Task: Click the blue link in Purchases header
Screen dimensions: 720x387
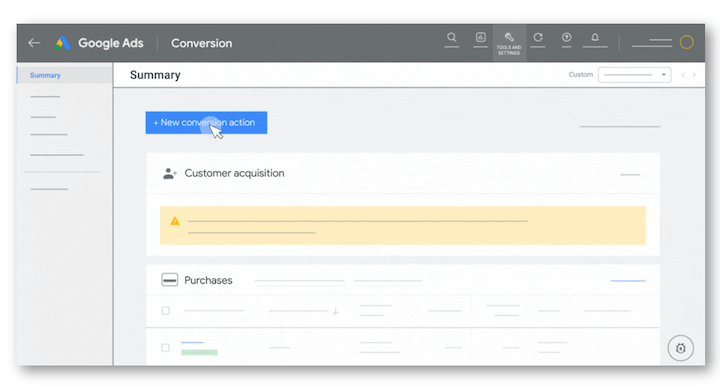Action: tap(628, 280)
